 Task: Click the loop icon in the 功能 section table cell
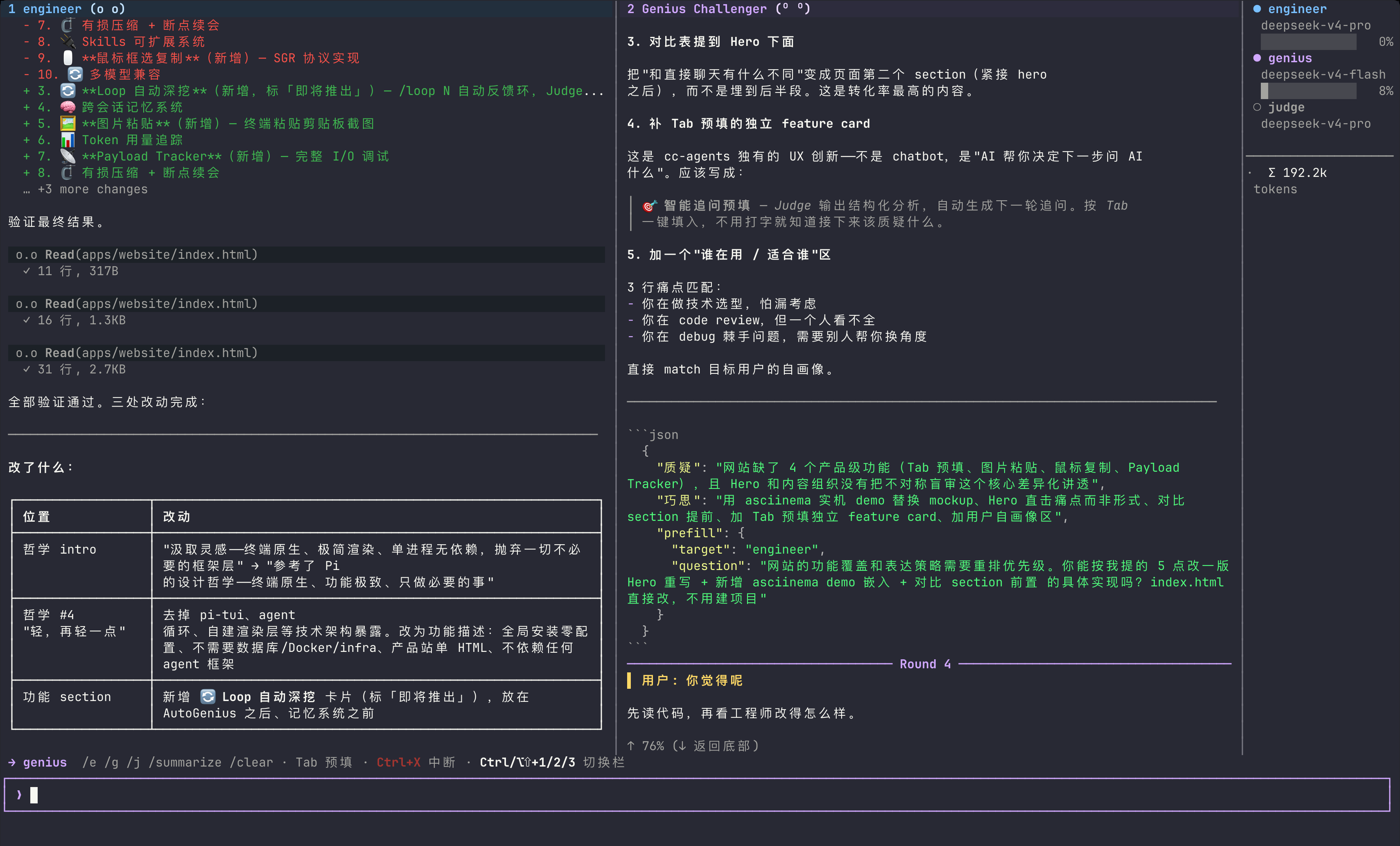click(x=208, y=697)
